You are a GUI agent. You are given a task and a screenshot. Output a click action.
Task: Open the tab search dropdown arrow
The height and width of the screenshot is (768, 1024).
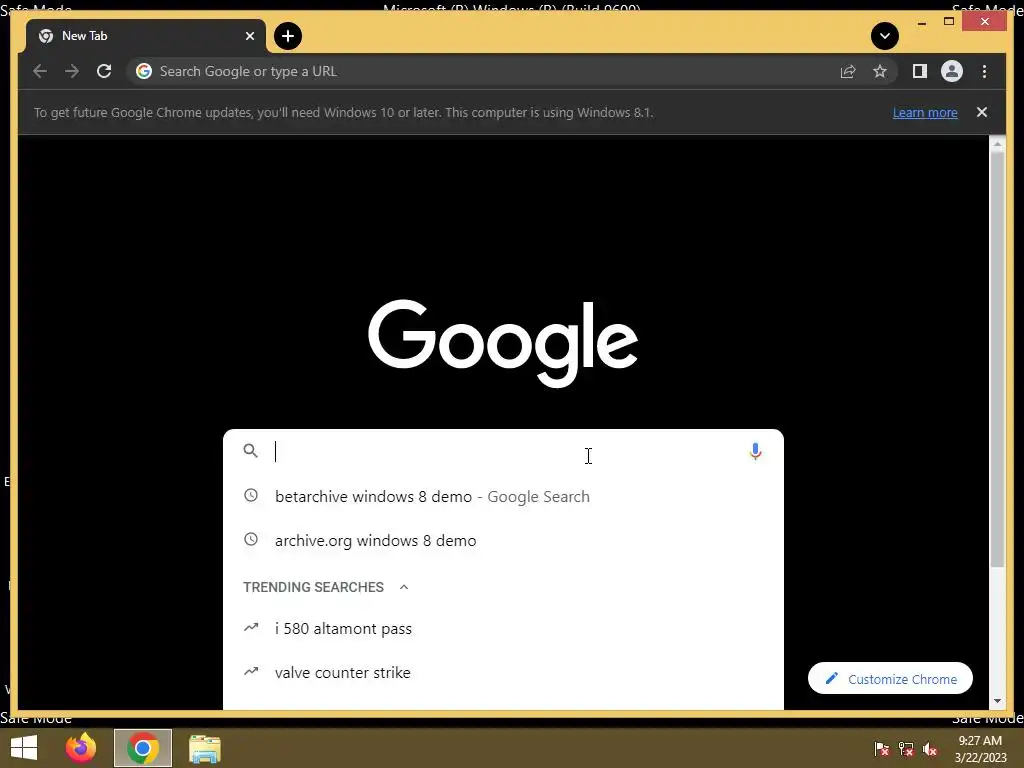point(885,36)
